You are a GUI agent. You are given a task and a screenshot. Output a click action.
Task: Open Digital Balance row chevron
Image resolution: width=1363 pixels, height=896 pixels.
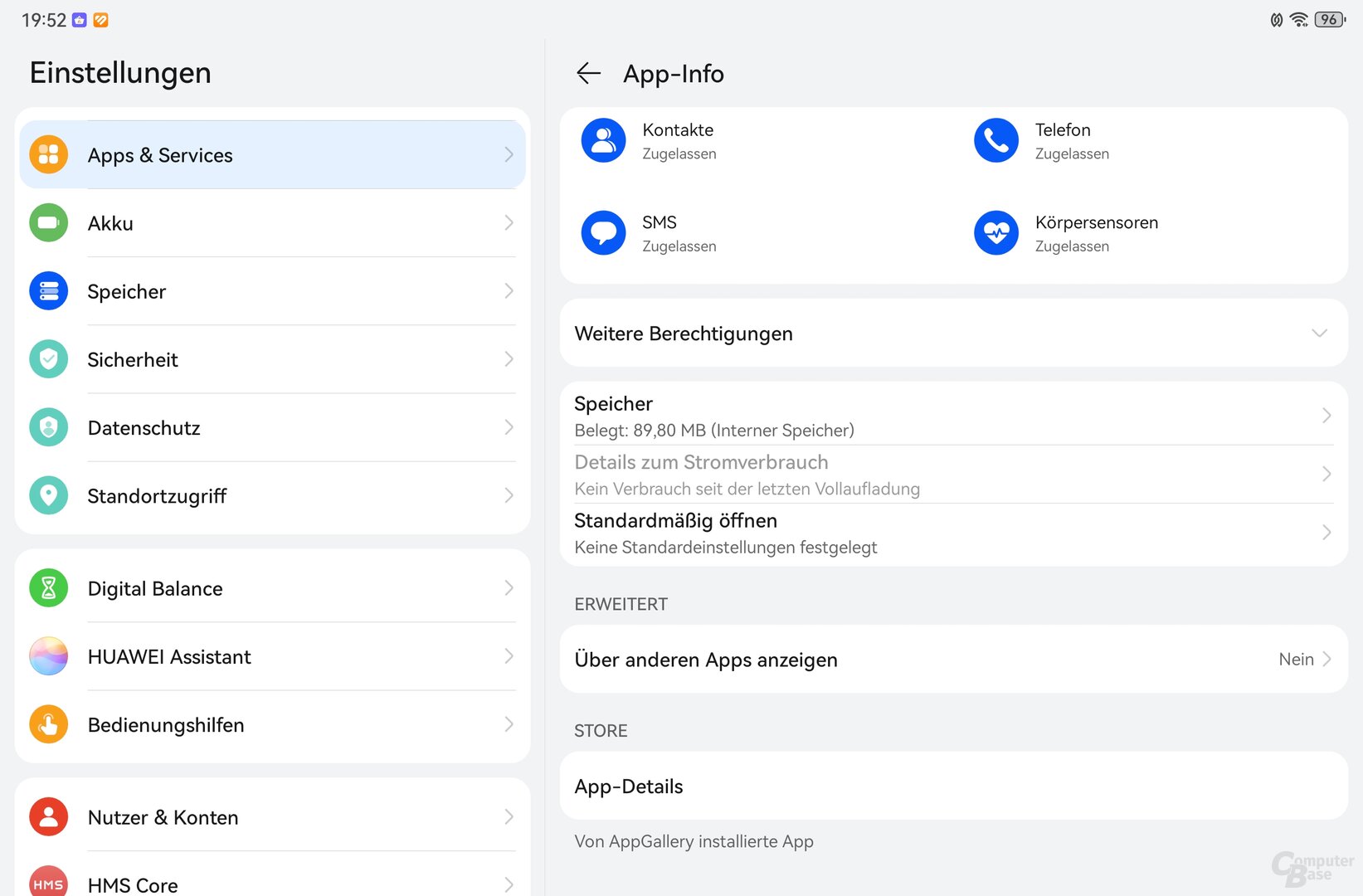point(509,588)
